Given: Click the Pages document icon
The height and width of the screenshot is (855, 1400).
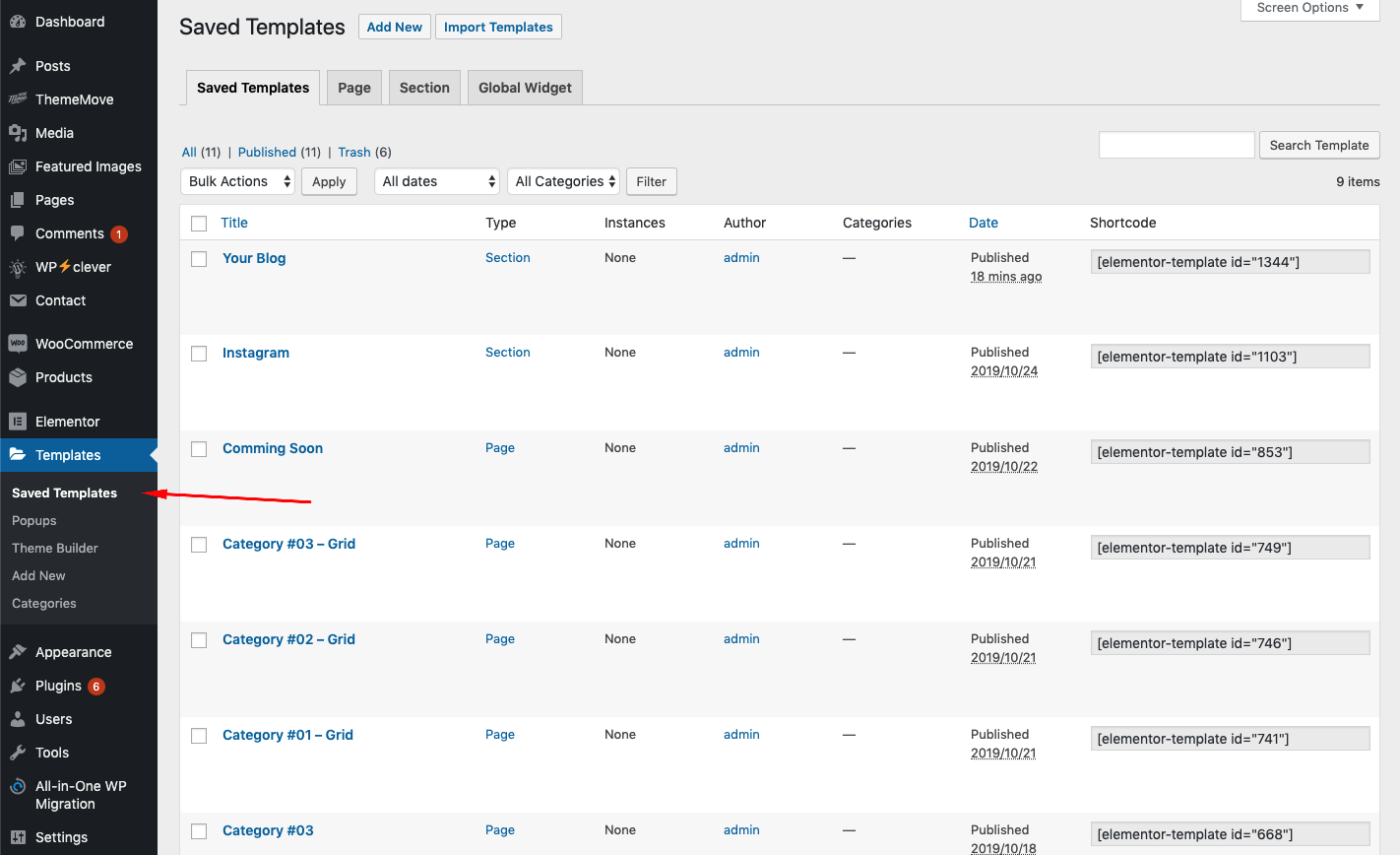Looking at the screenshot, I should [x=18, y=200].
